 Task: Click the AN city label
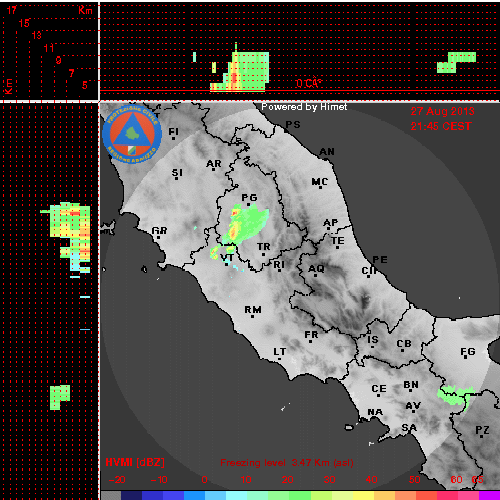click(x=327, y=152)
